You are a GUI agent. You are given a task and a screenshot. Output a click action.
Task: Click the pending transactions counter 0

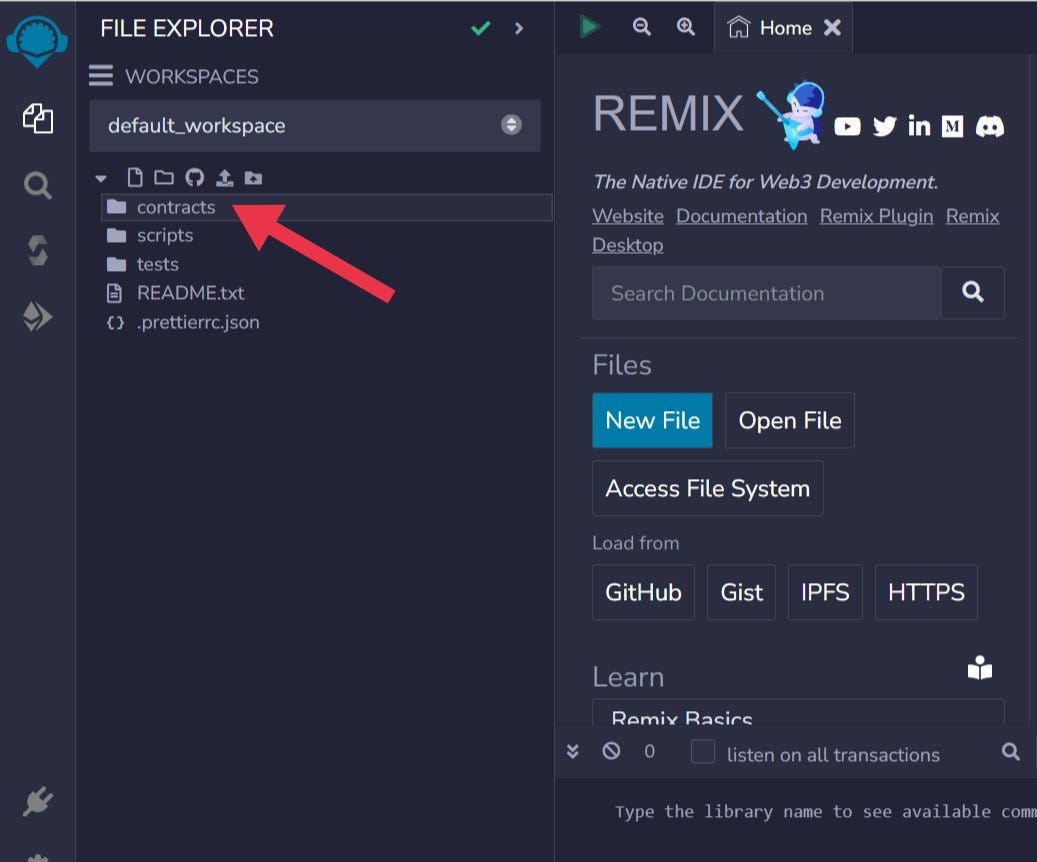click(649, 752)
